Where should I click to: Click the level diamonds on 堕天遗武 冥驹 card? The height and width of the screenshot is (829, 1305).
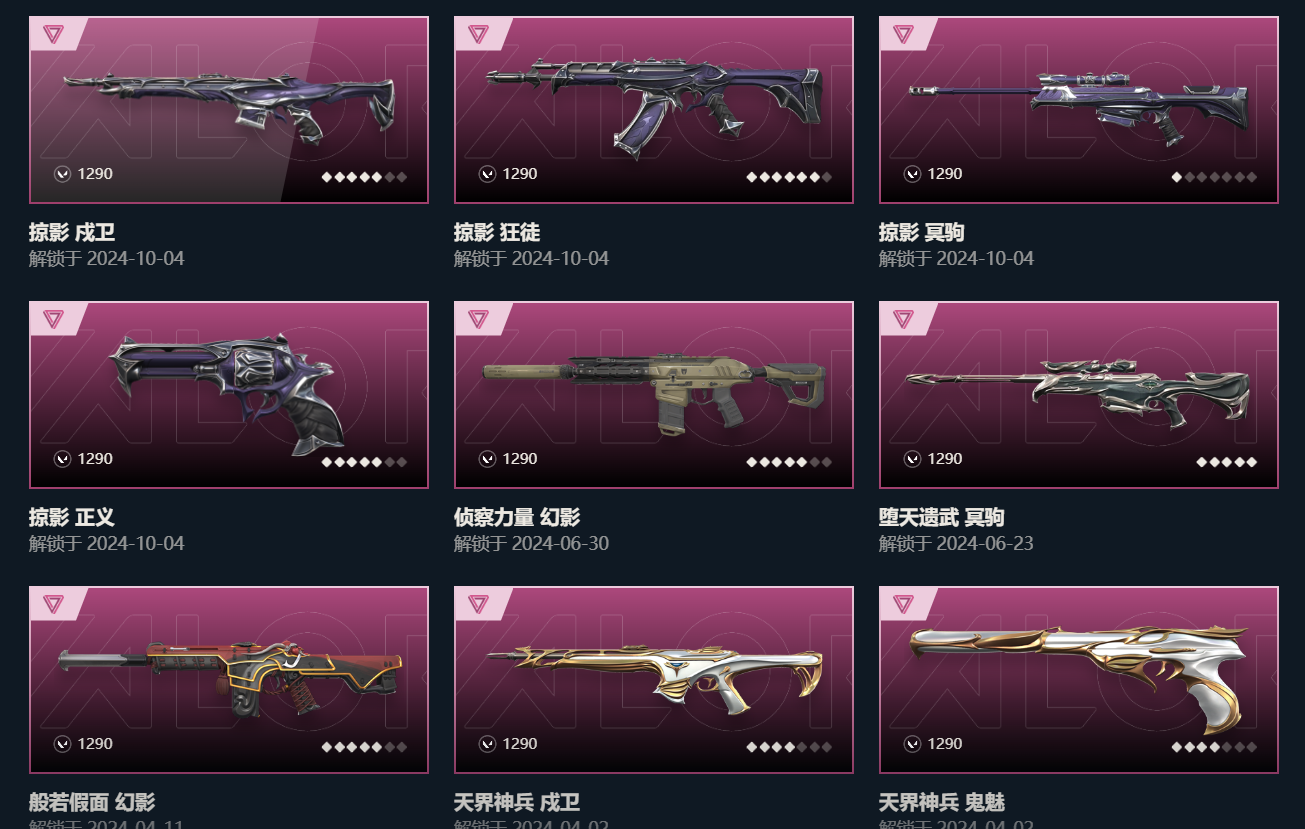coord(1226,462)
